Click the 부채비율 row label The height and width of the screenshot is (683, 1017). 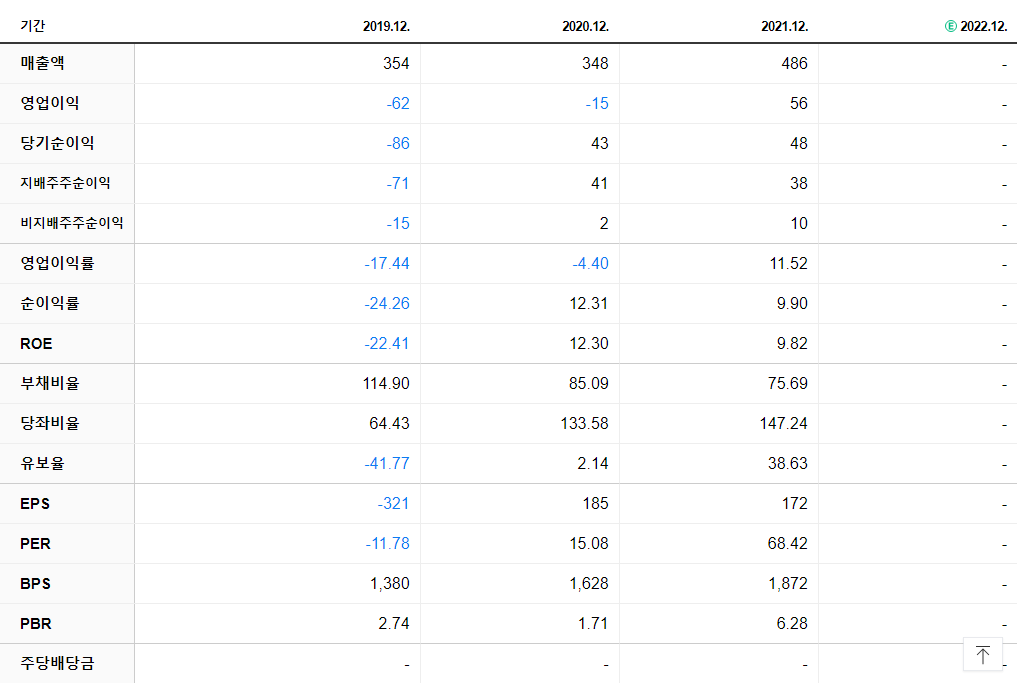click(50, 383)
